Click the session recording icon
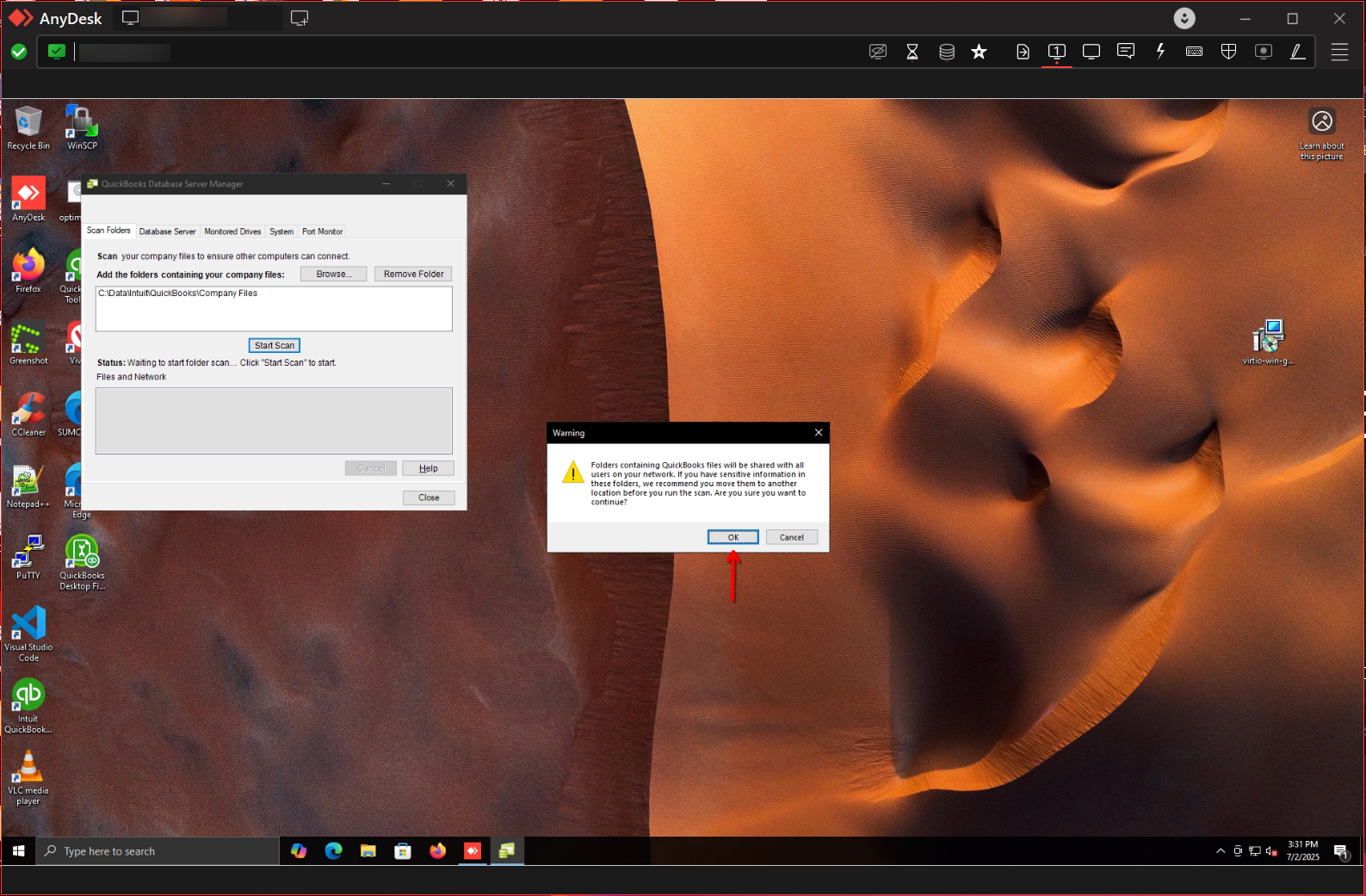This screenshot has width=1366, height=896. 1263,52
